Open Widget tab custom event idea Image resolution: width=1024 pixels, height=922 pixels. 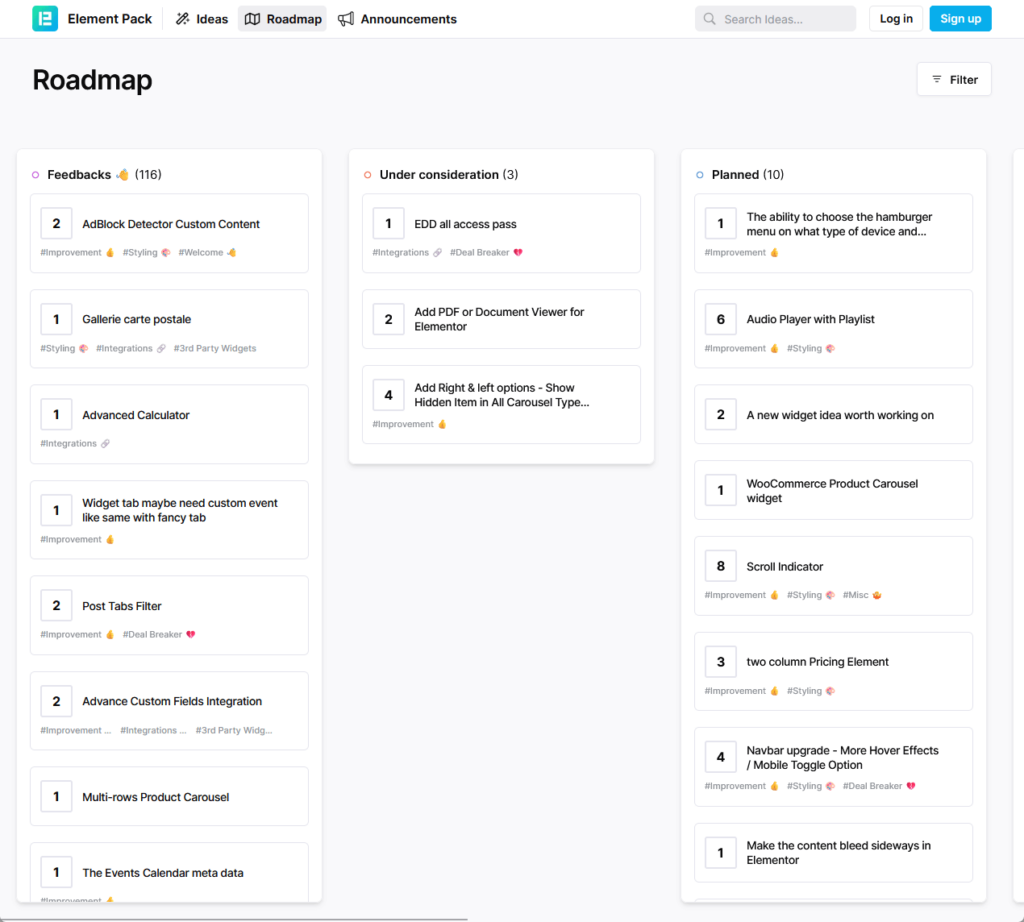click(x=180, y=510)
